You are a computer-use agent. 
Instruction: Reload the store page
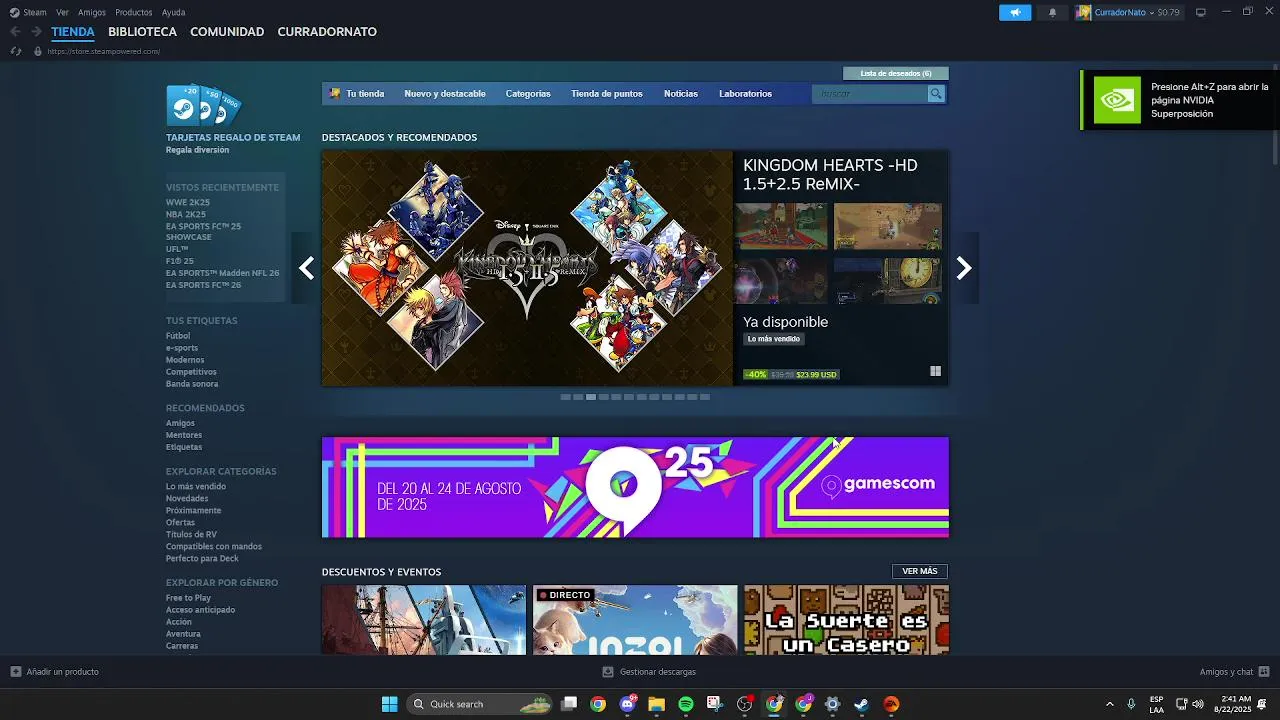(x=15, y=51)
